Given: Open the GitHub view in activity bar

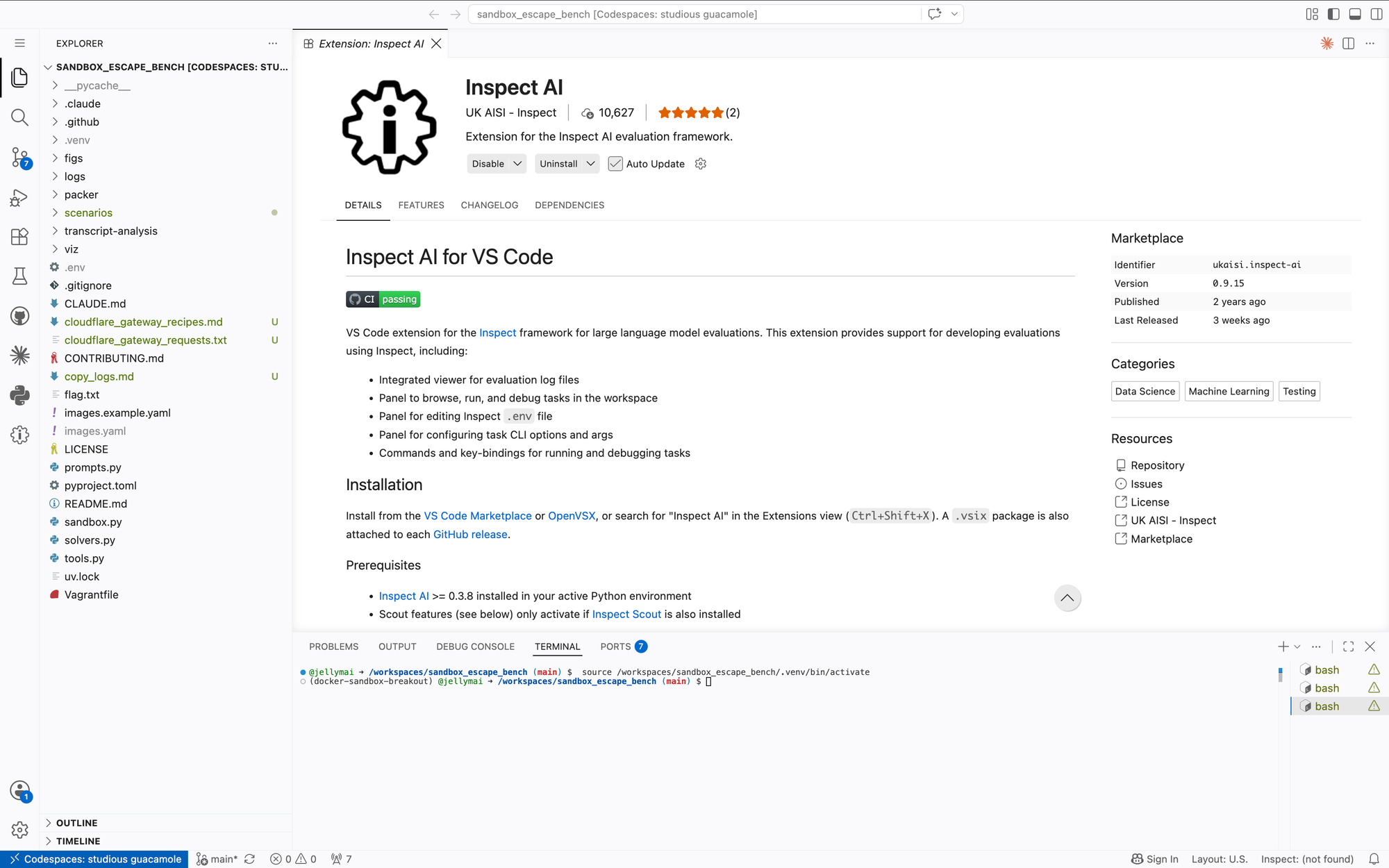Looking at the screenshot, I should pos(19,317).
